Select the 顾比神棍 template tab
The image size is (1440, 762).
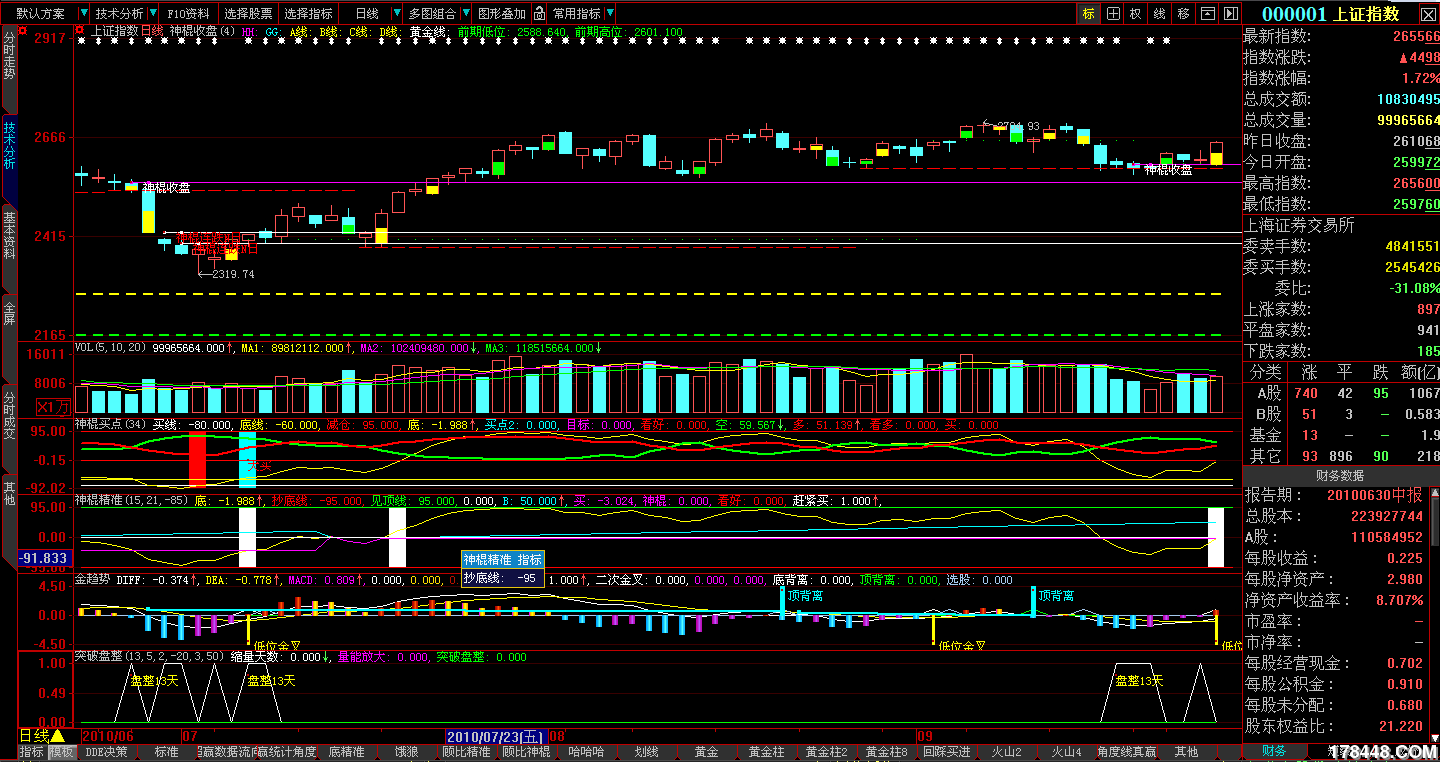[x=526, y=752]
